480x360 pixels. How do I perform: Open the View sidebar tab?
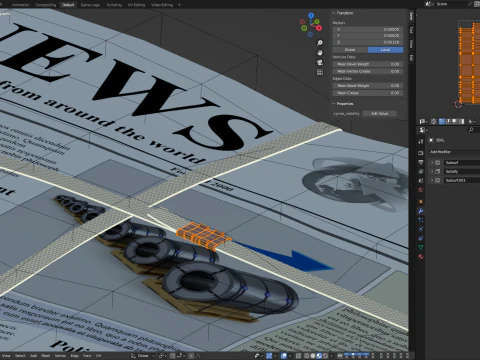tap(411, 44)
